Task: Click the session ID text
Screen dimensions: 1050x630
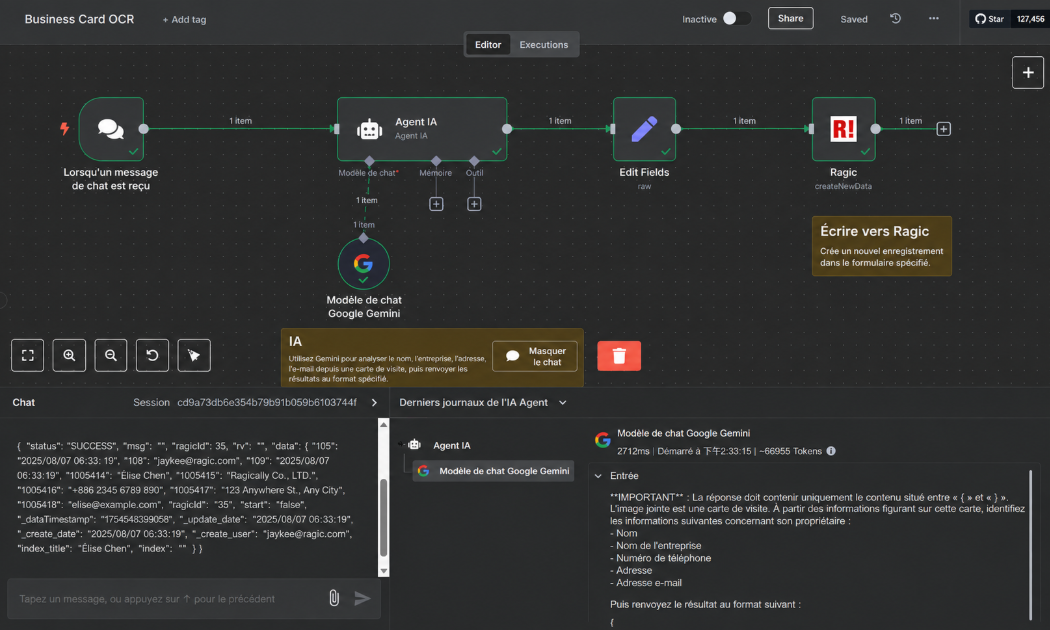Action: [x=267, y=402]
